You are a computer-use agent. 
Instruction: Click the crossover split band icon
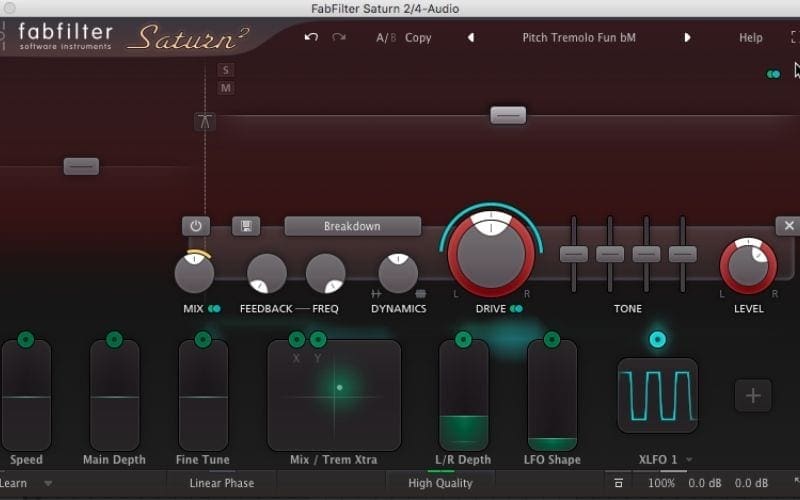tap(205, 121)
